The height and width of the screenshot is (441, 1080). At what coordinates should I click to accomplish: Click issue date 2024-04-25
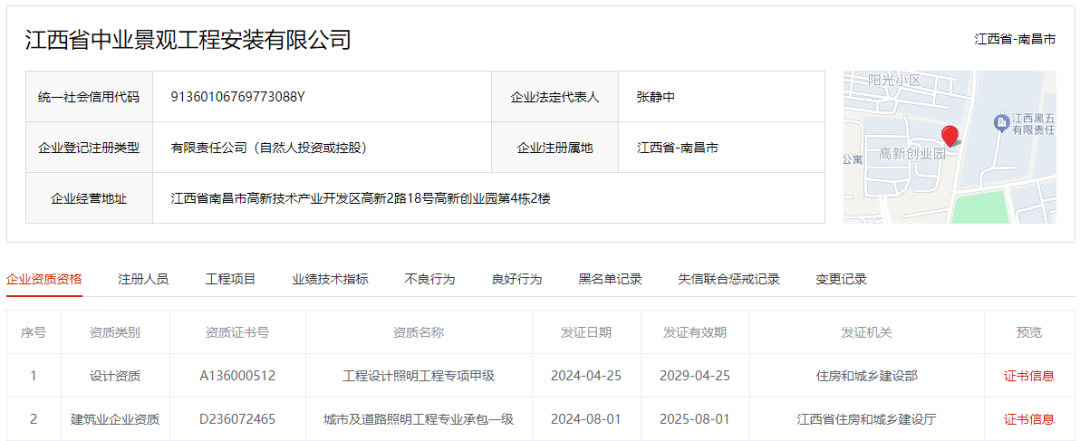pyautogui.click(x=586, y=376)
